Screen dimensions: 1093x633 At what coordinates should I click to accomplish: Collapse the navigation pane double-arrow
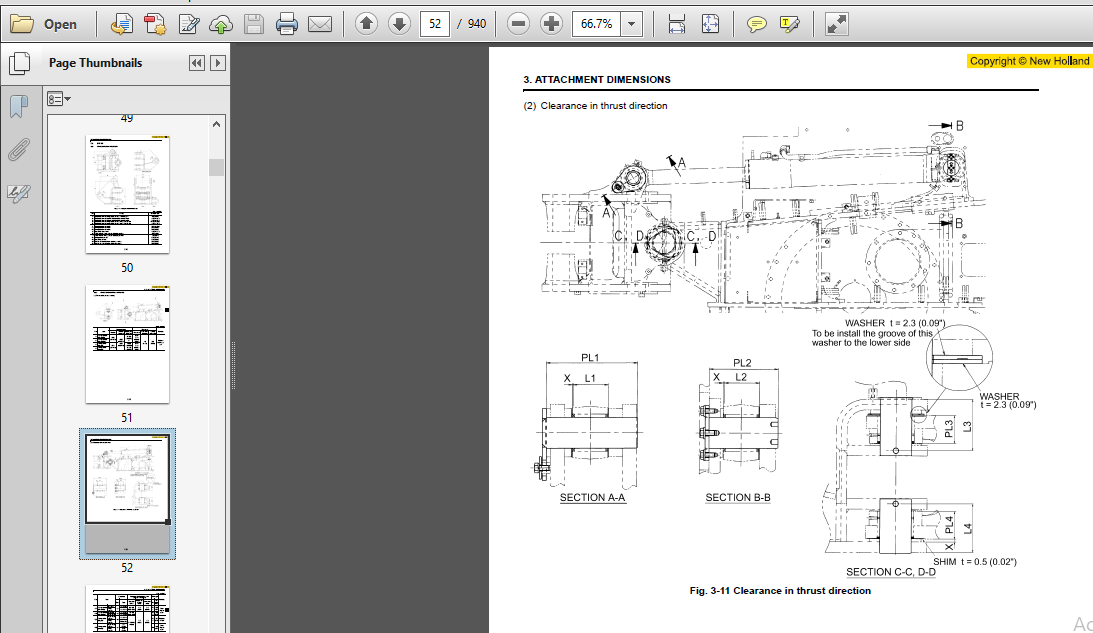tap(197, 63)
